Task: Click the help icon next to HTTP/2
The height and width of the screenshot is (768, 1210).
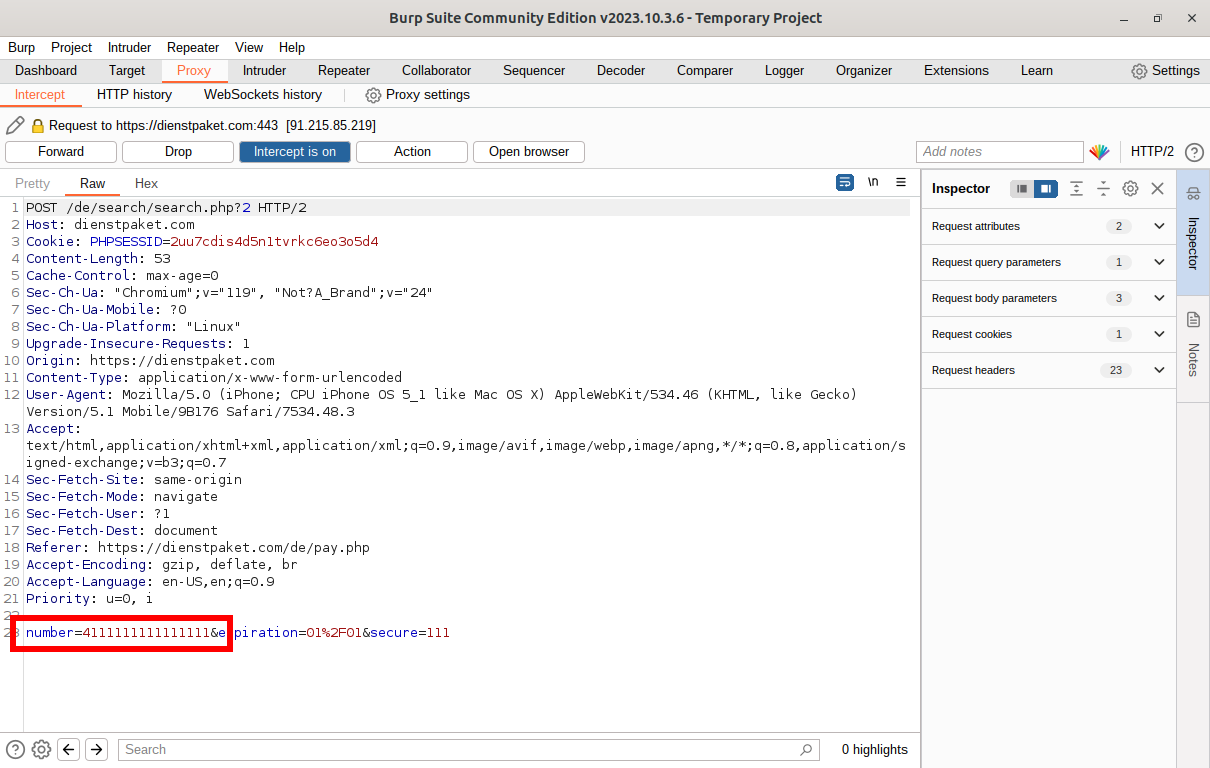Action: click(x=1193, y=152)
